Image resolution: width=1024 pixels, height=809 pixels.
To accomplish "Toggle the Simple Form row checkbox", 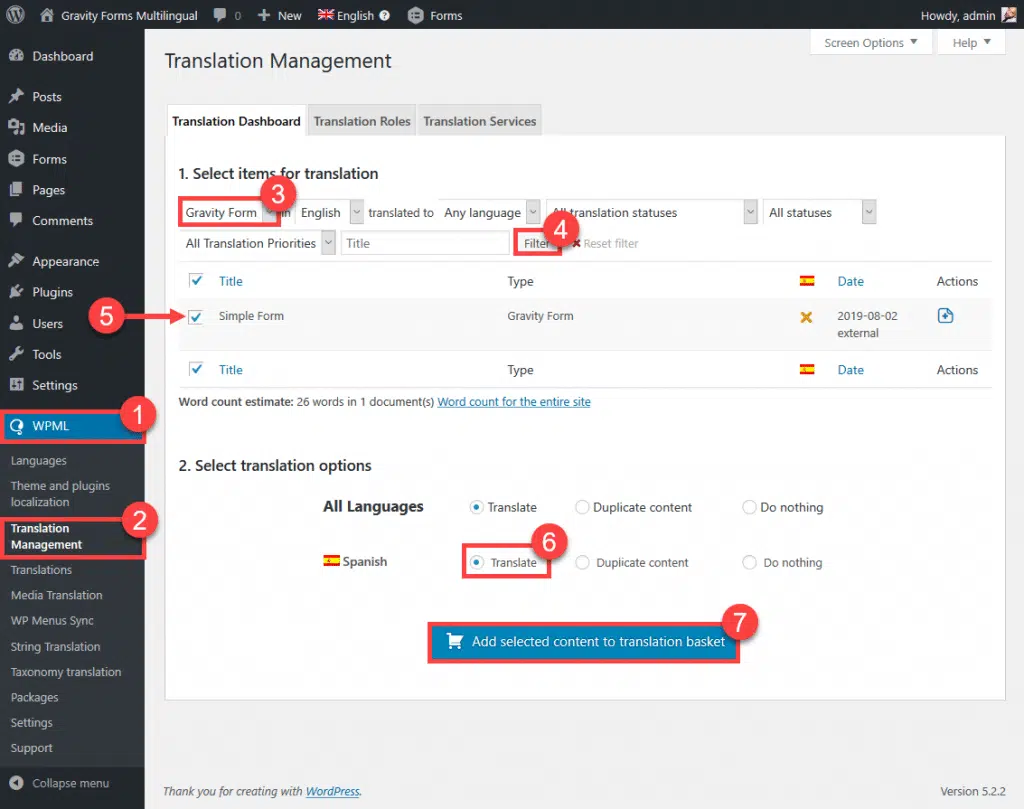I will (195, 317).
